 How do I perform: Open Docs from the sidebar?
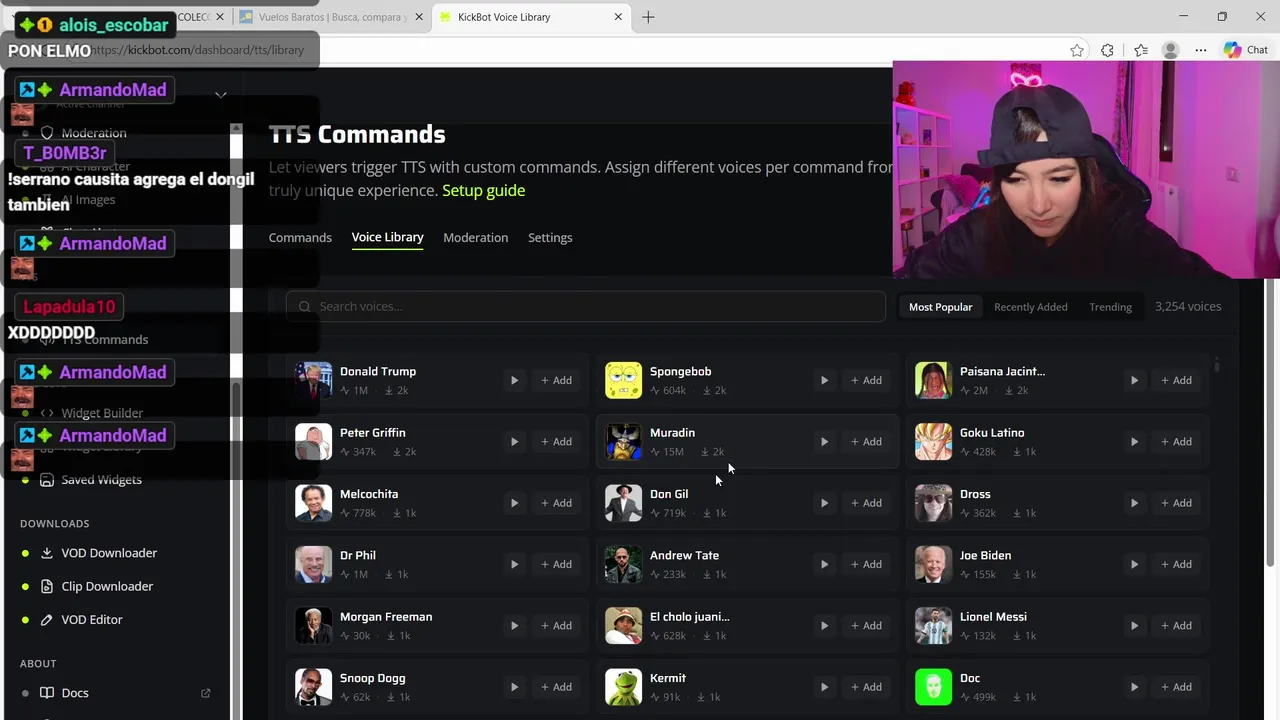pos(75,693)
